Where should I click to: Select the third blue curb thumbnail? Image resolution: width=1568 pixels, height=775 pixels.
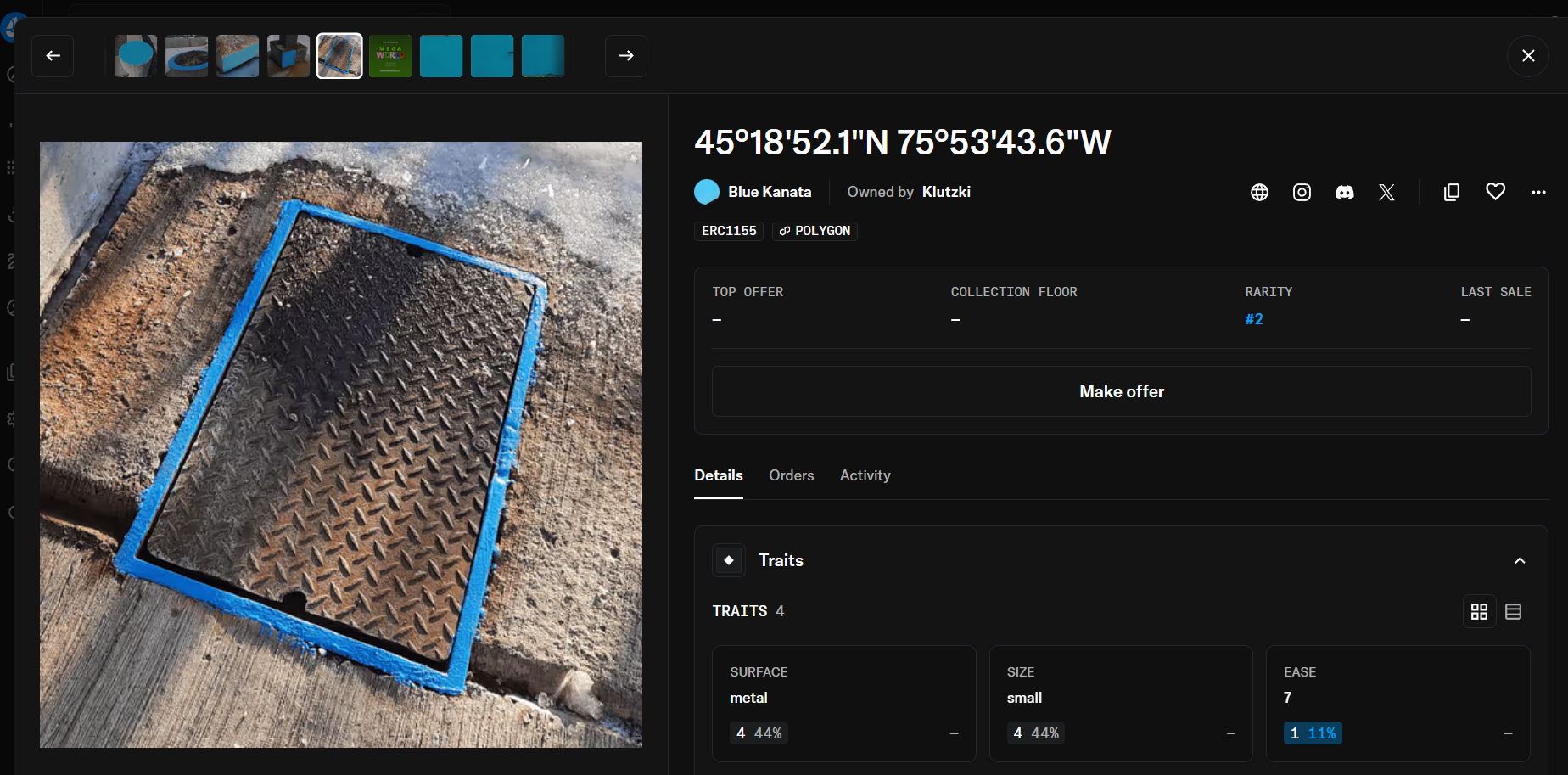point(238,56)
